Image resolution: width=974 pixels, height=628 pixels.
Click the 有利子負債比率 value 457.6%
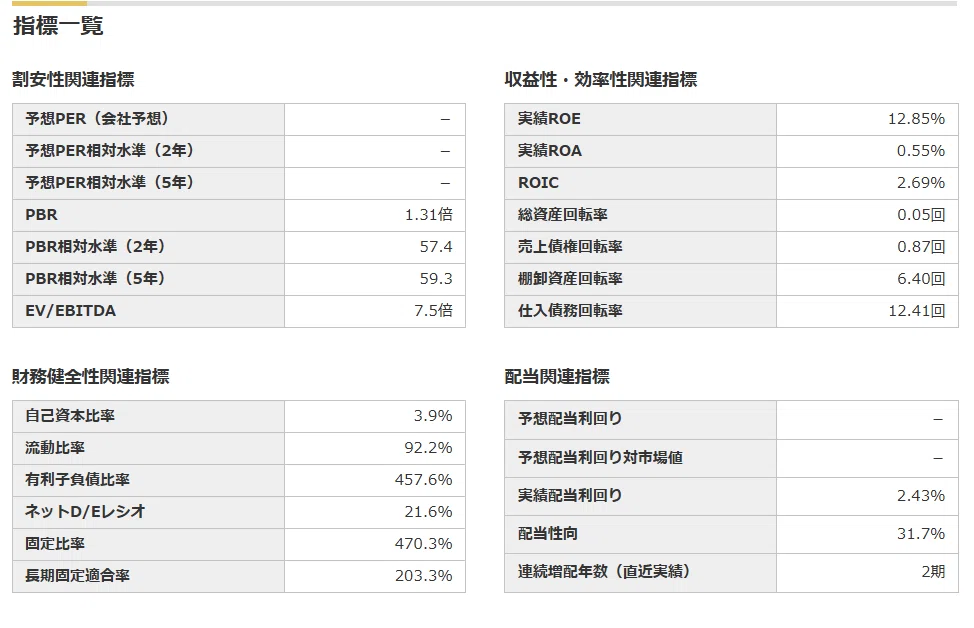424,480
